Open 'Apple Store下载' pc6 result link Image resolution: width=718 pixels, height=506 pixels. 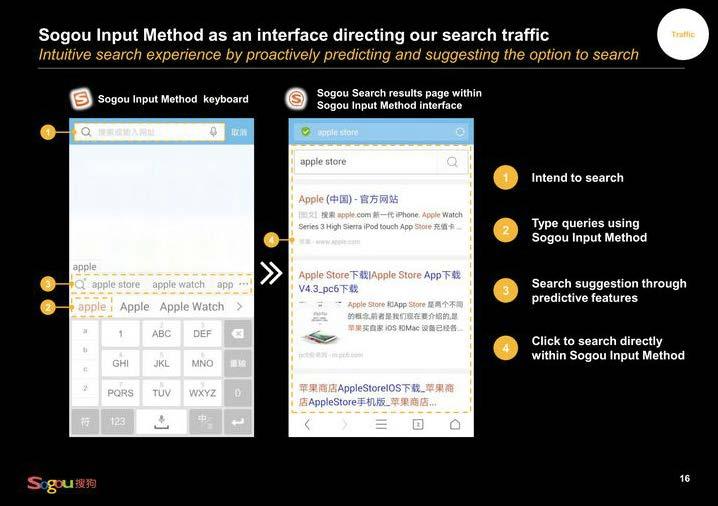point(380,282)
